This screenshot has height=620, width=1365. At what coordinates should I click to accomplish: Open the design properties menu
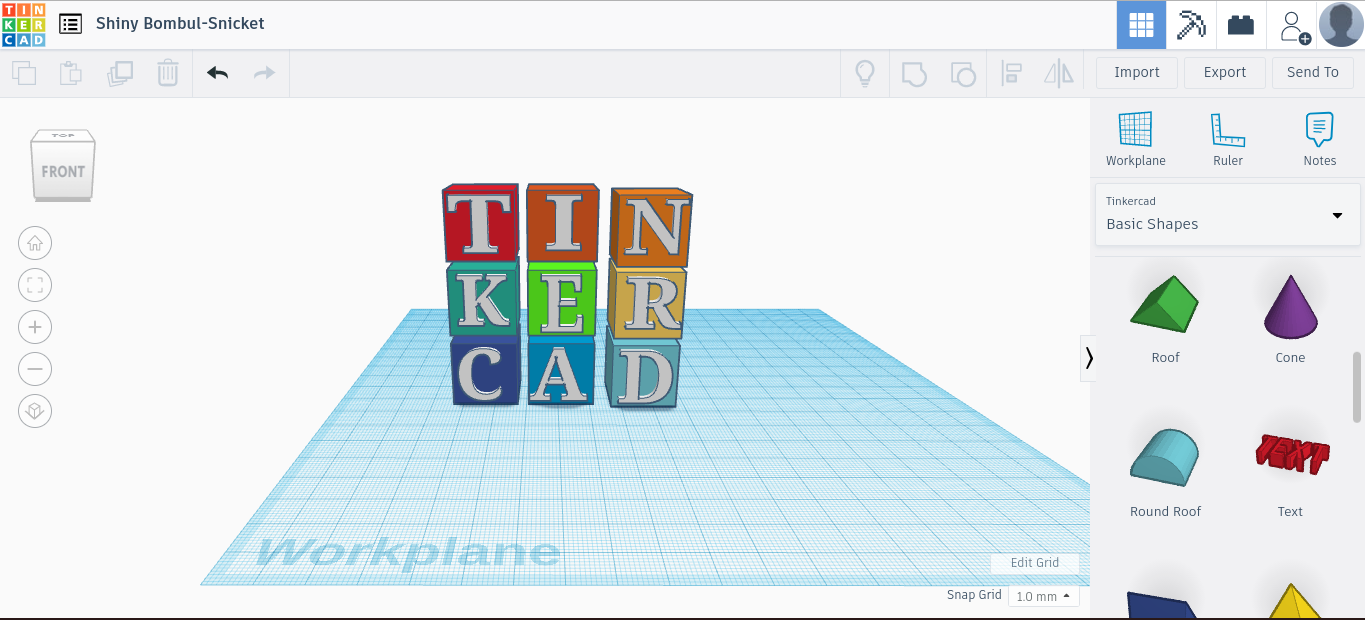pos(68,23)
